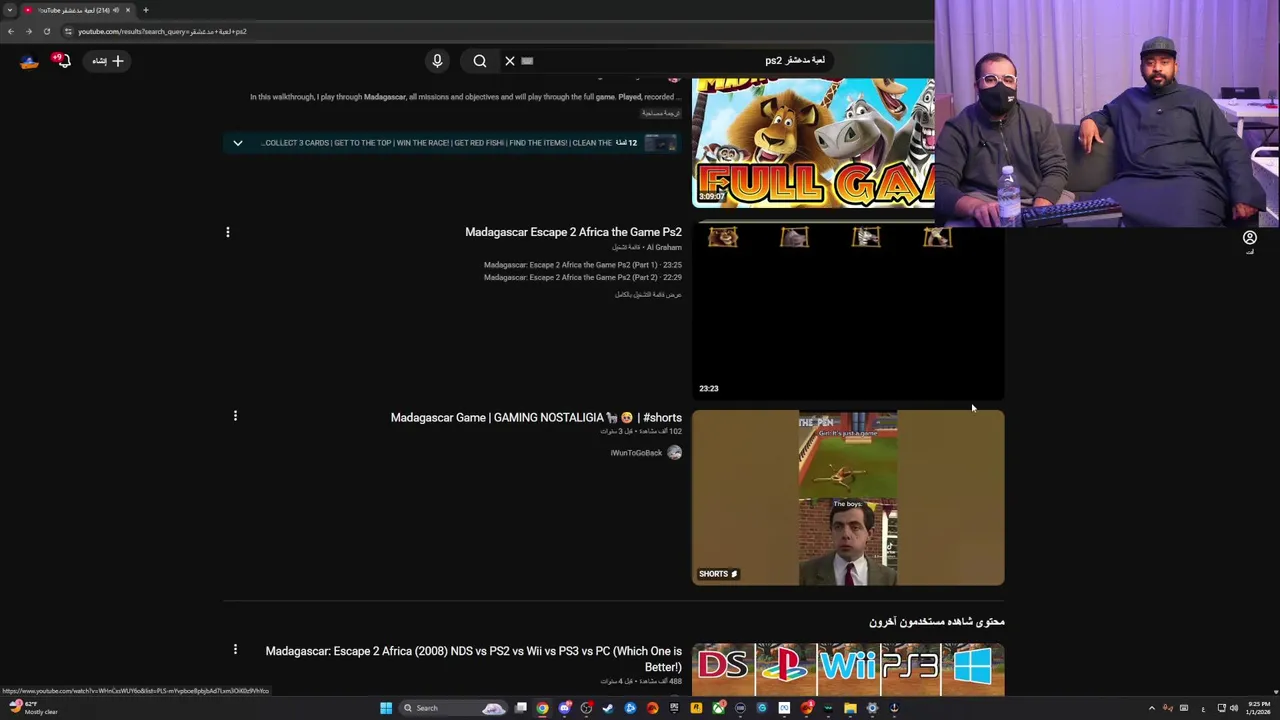Open Xbox app from the taskbar
The height and width of the screenshot is (720, 1280).
coord(718,708)
